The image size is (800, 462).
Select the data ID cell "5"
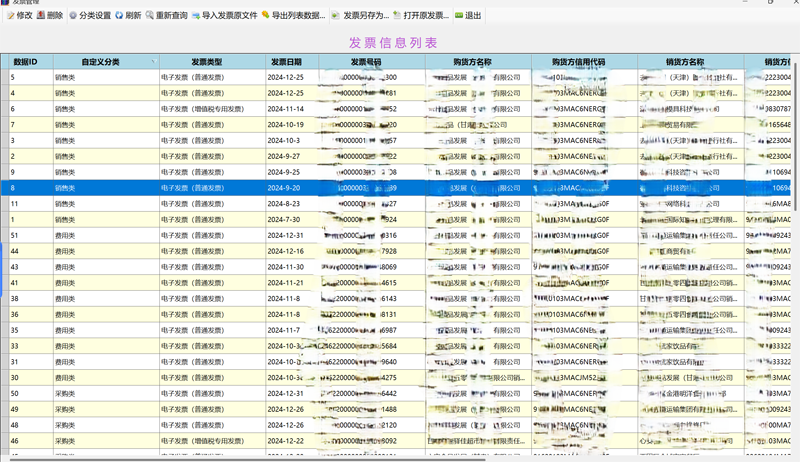pyautogui.click(x=31, y=78)
